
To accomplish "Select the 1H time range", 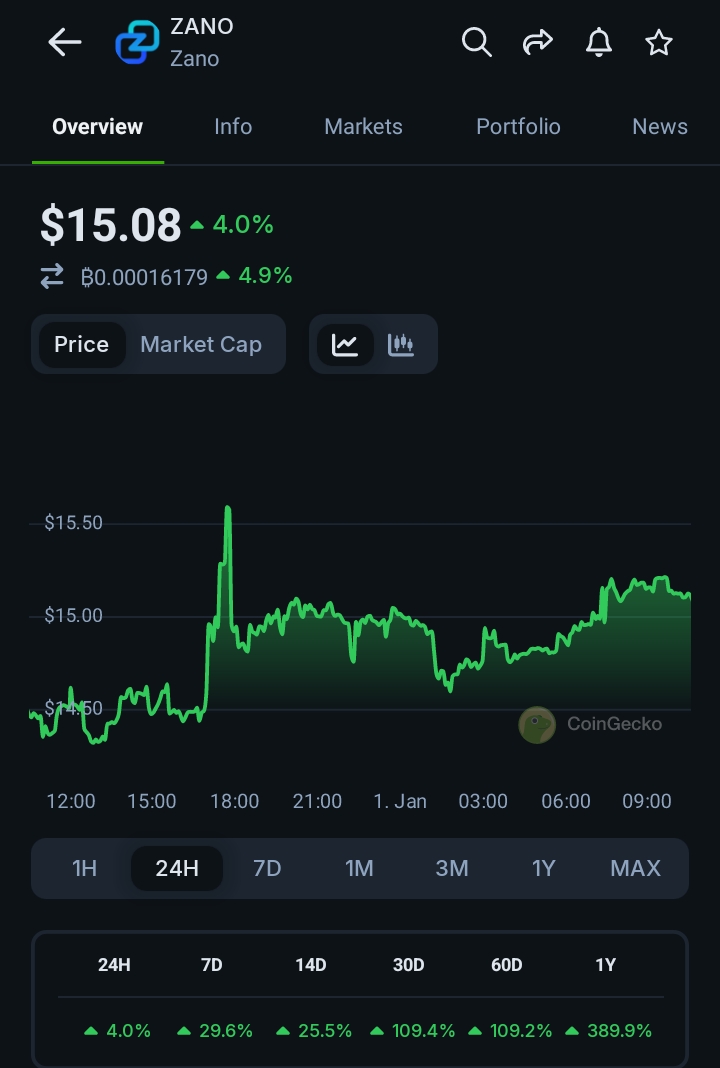I will coord(84,868).
